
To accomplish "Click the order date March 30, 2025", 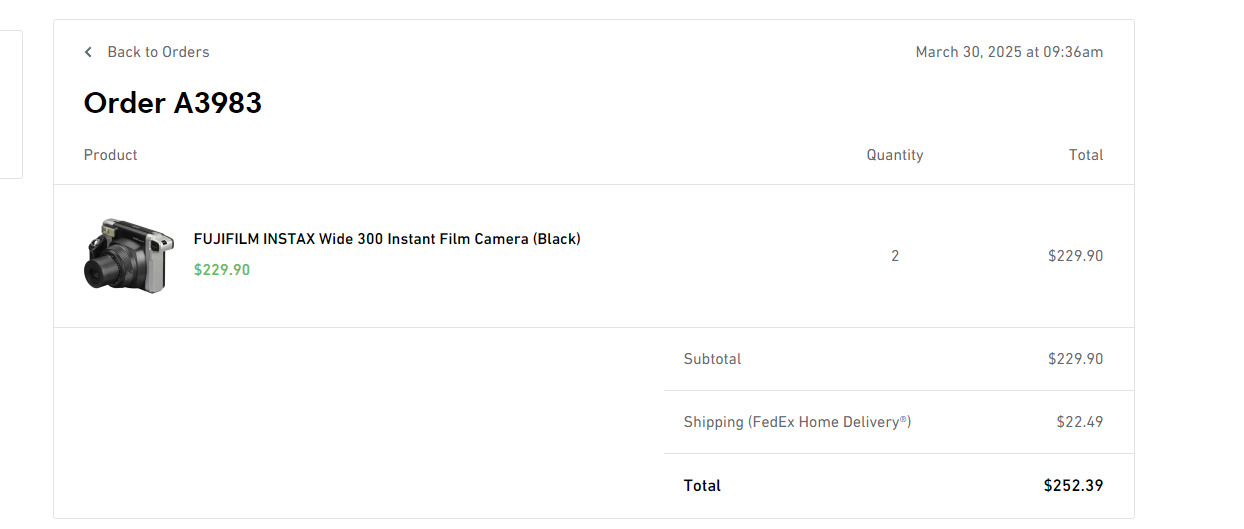I will click(1009, 52).
